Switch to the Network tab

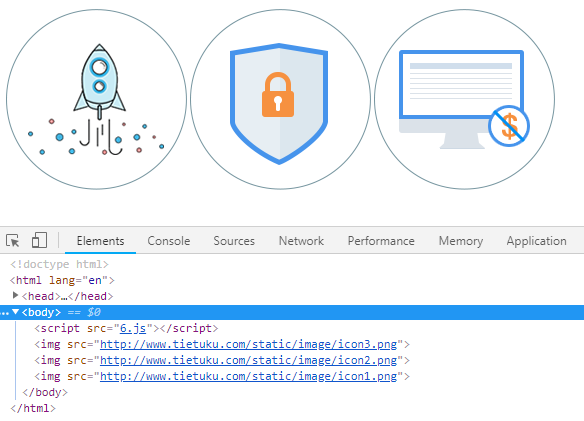301,241
